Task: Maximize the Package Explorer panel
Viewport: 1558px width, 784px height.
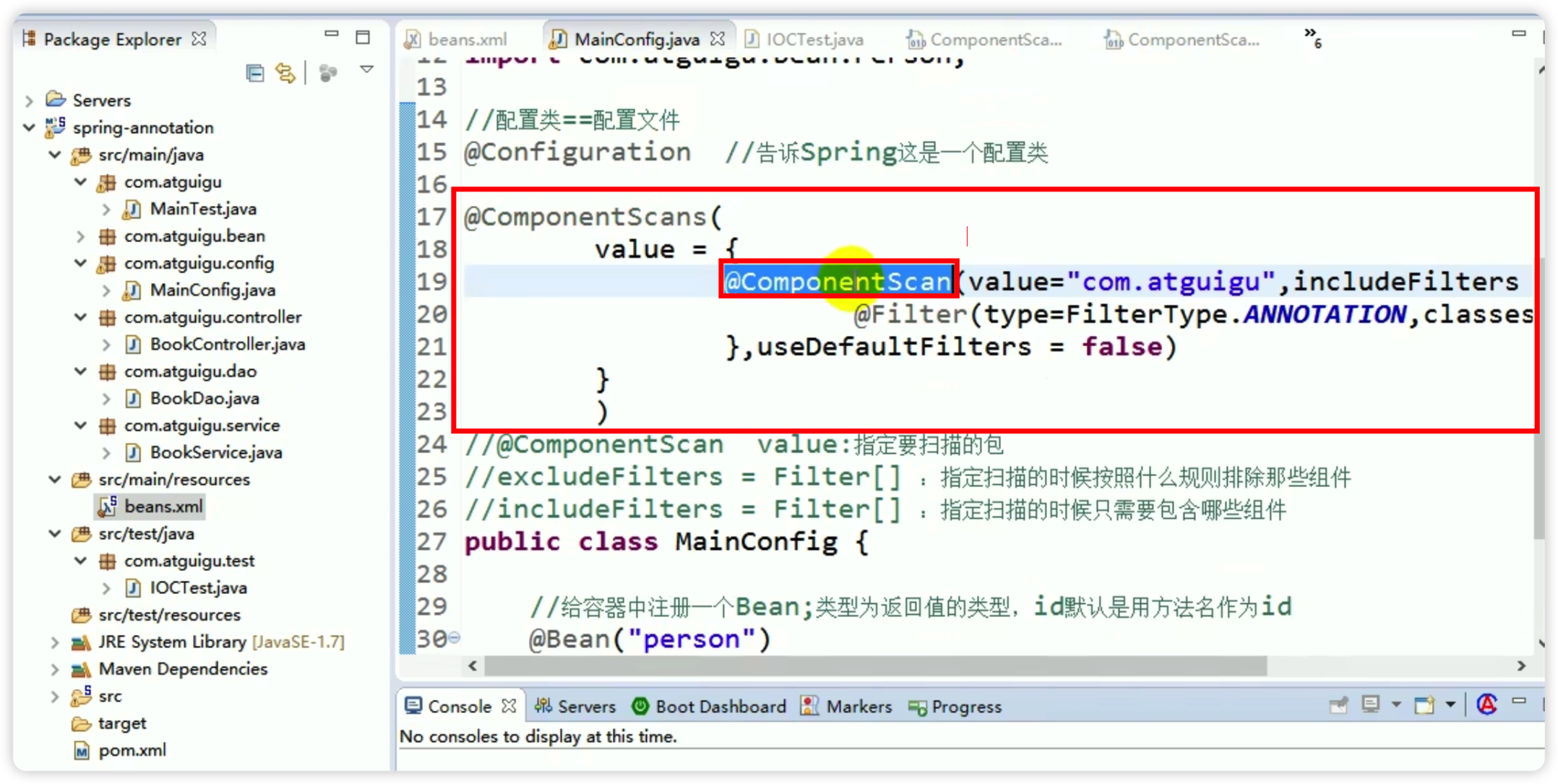Action: [x=363, y=37]
